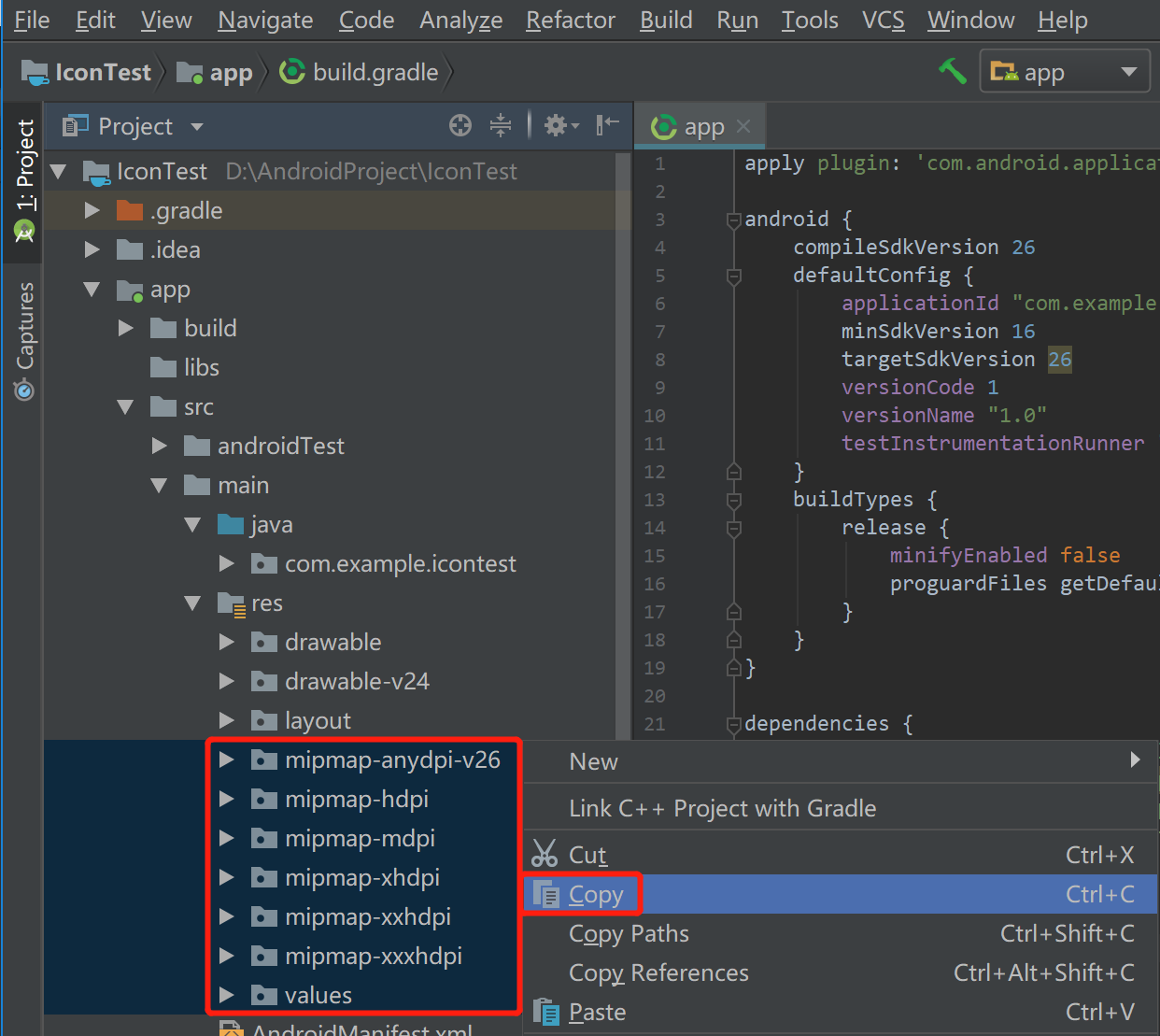The width and height of the screenshot is (1160, 1036).
Task: Open the Tools menu
Action: tap(810, 20)
